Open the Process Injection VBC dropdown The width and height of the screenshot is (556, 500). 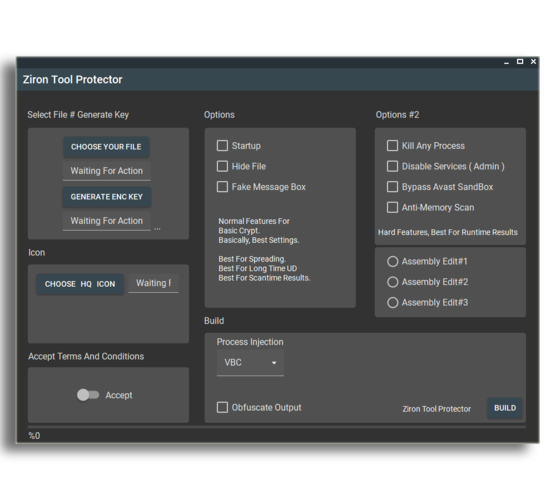tap(250, 363)
